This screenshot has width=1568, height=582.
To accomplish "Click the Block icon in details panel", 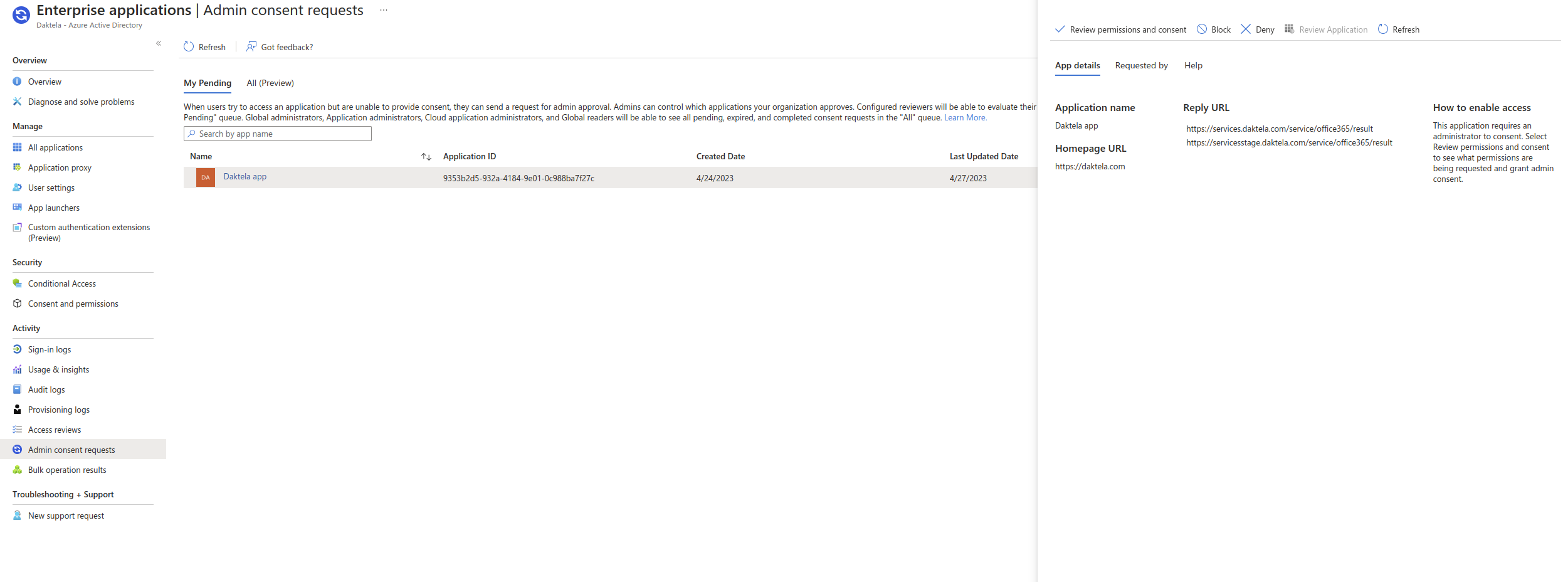I will pyautogui.click(x=1202, y=29).
